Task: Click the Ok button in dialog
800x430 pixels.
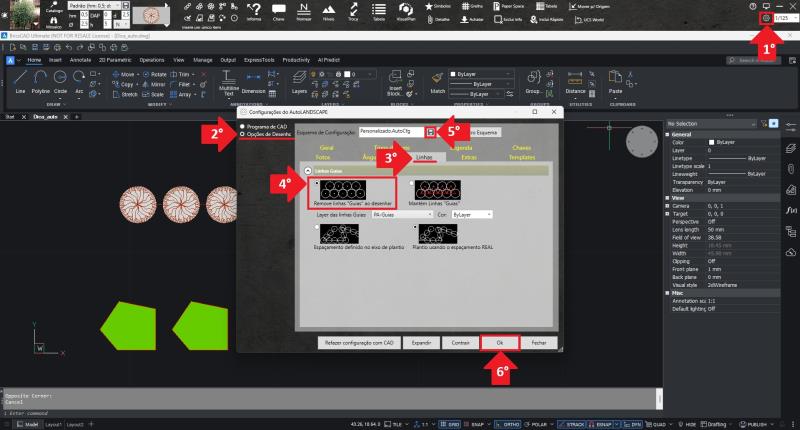Action: pyautogui.click(x=500, y=342)
